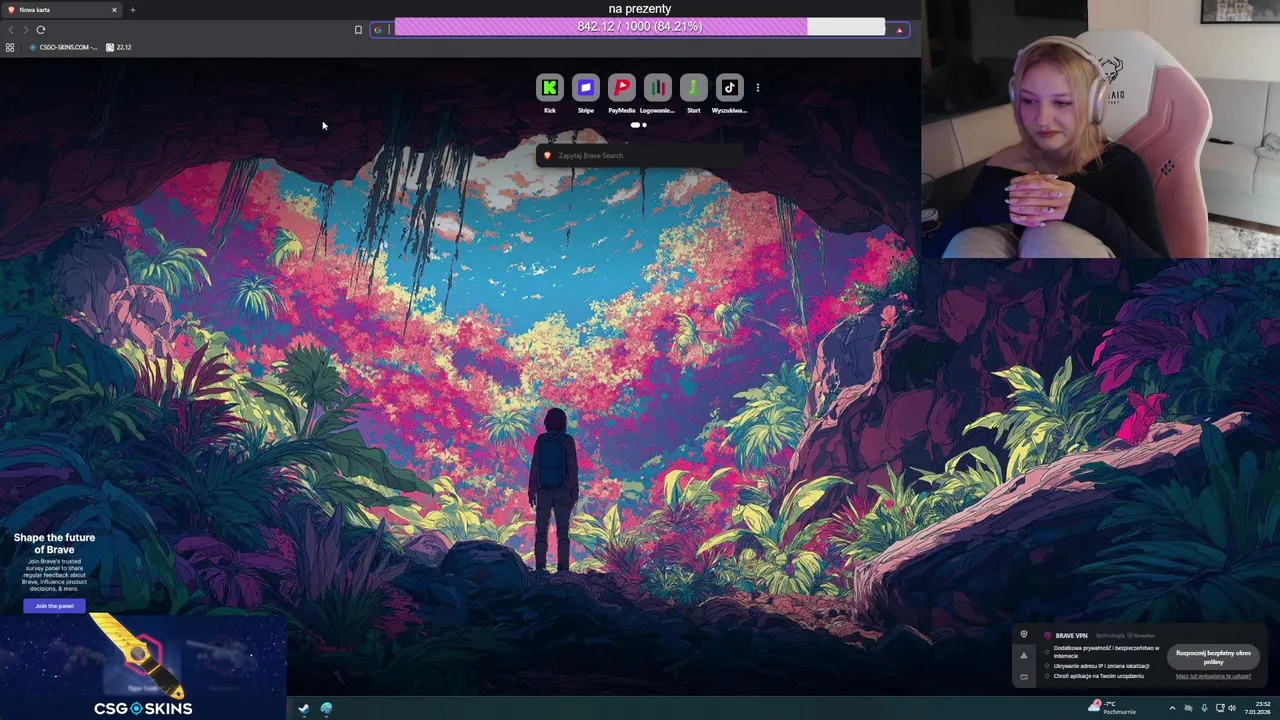Open the CSGO-SKINS.COM bookmark
The image size is (1280, 720).
tap(64, 47)
